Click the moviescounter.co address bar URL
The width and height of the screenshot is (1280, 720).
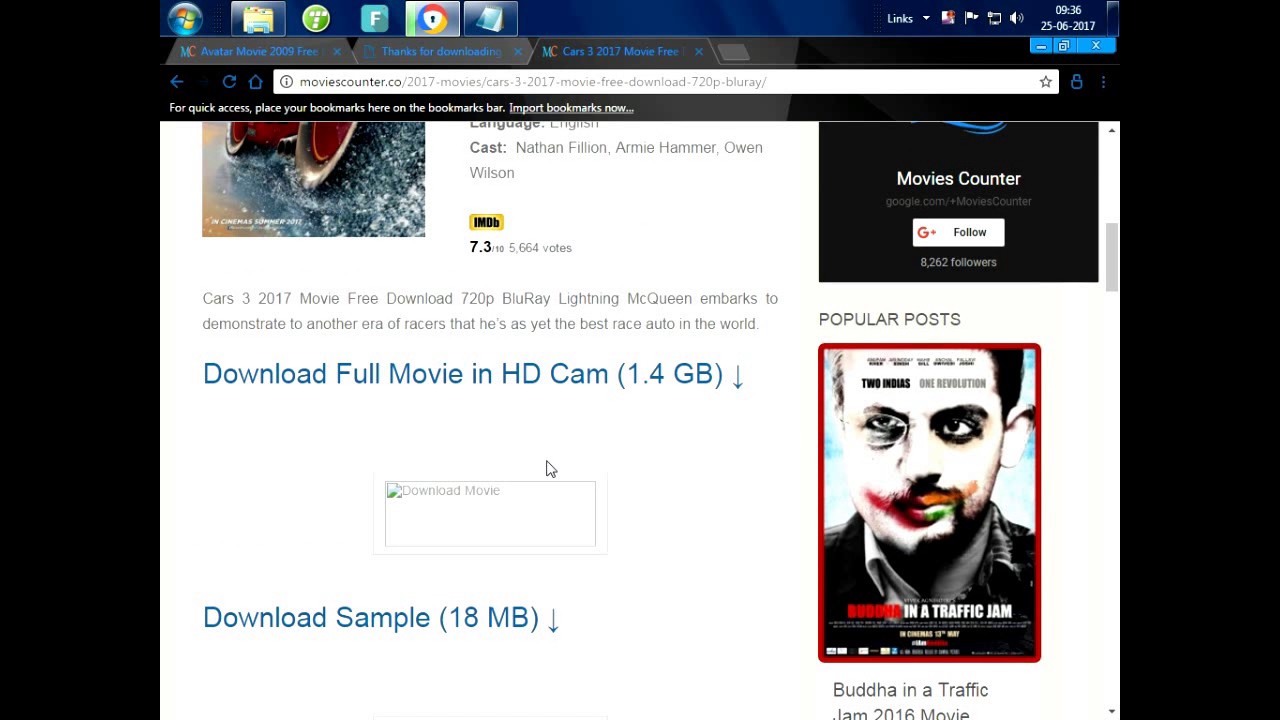533,82
